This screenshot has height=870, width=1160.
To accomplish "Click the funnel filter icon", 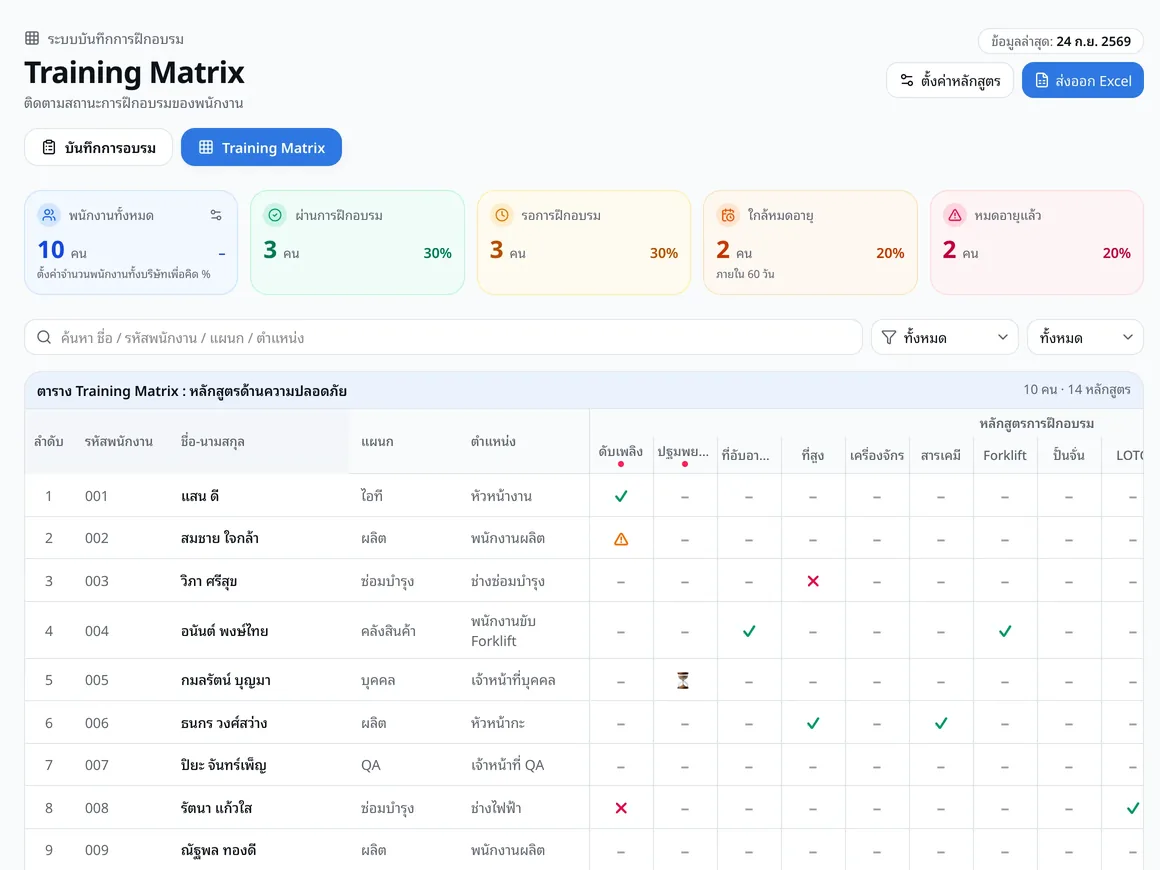I will (889, 337).
